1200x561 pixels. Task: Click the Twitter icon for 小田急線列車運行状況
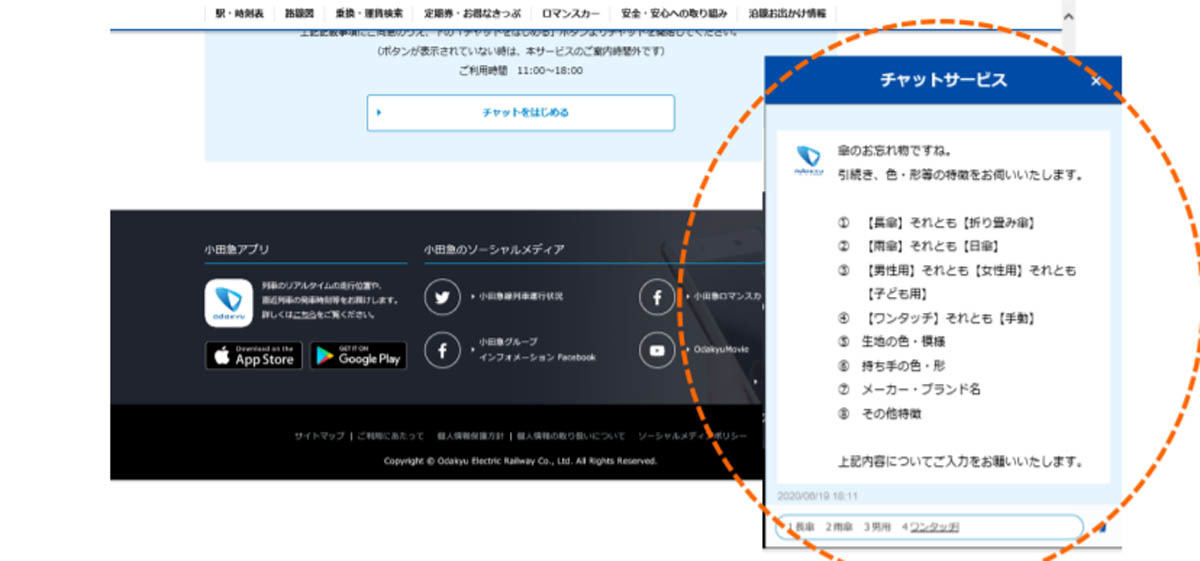click(442, 297)
